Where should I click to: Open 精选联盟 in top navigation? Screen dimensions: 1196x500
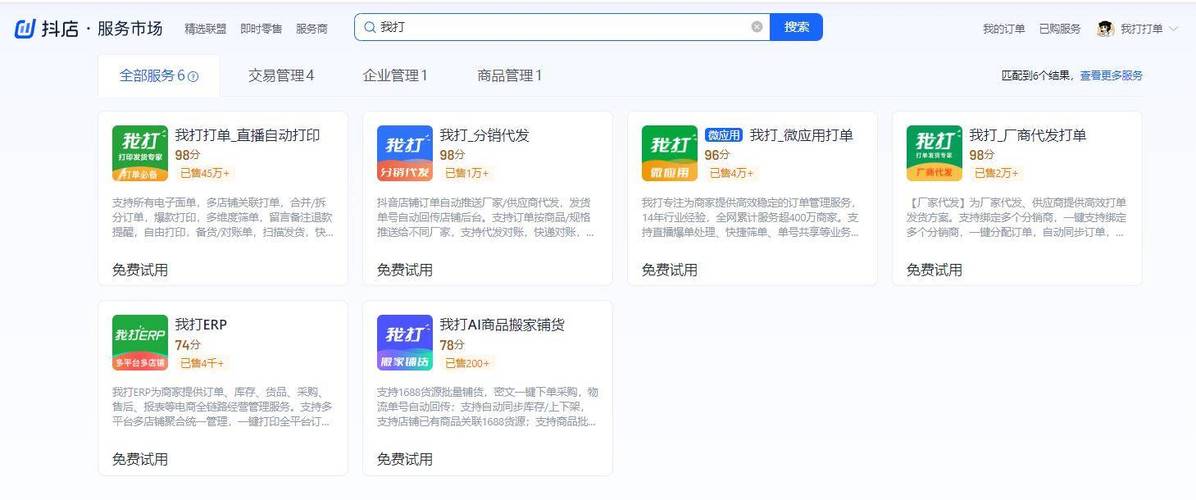pyautogui.click(x=205, y=29)
